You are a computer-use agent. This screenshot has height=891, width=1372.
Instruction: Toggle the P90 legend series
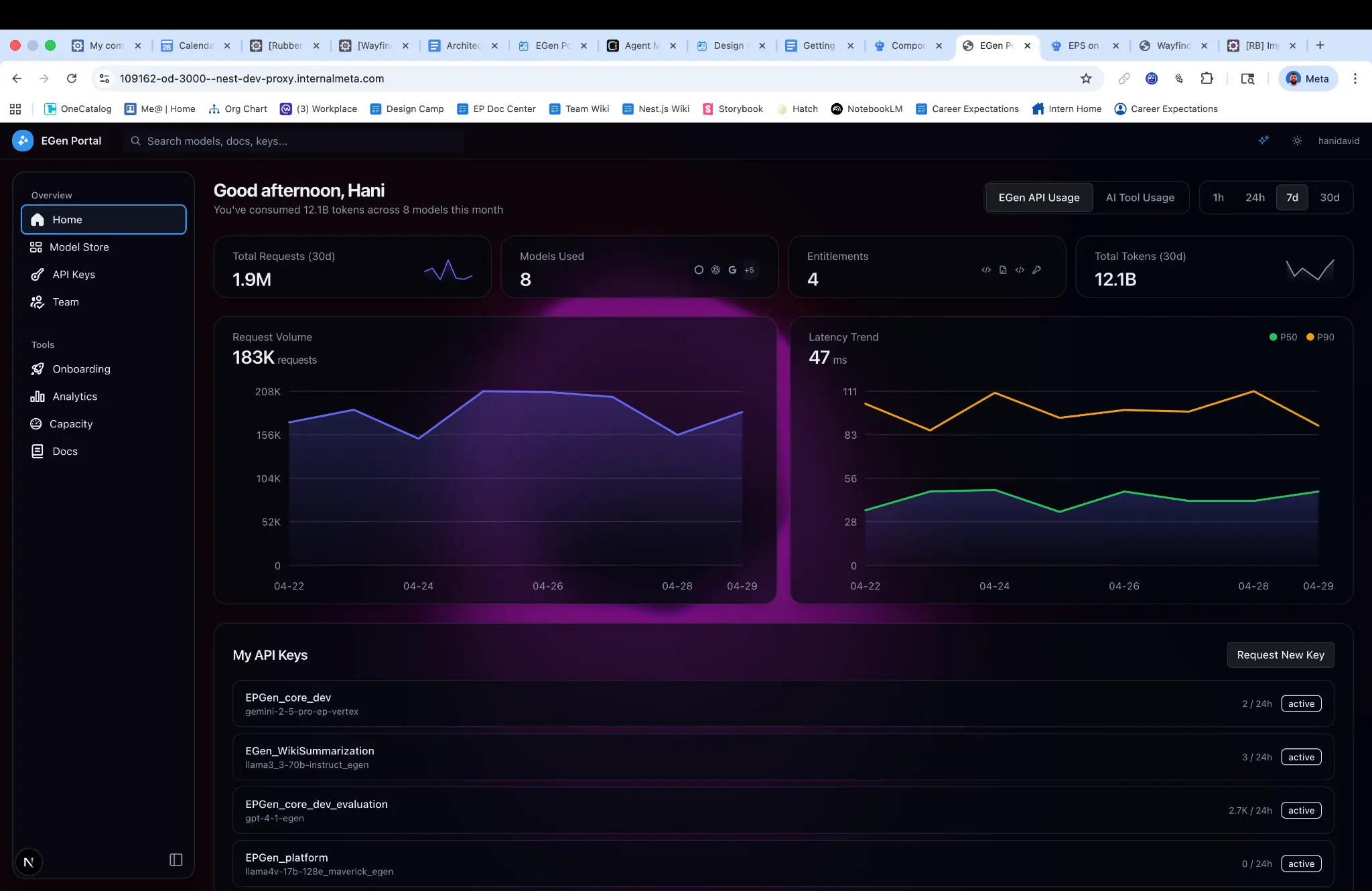1320,337
